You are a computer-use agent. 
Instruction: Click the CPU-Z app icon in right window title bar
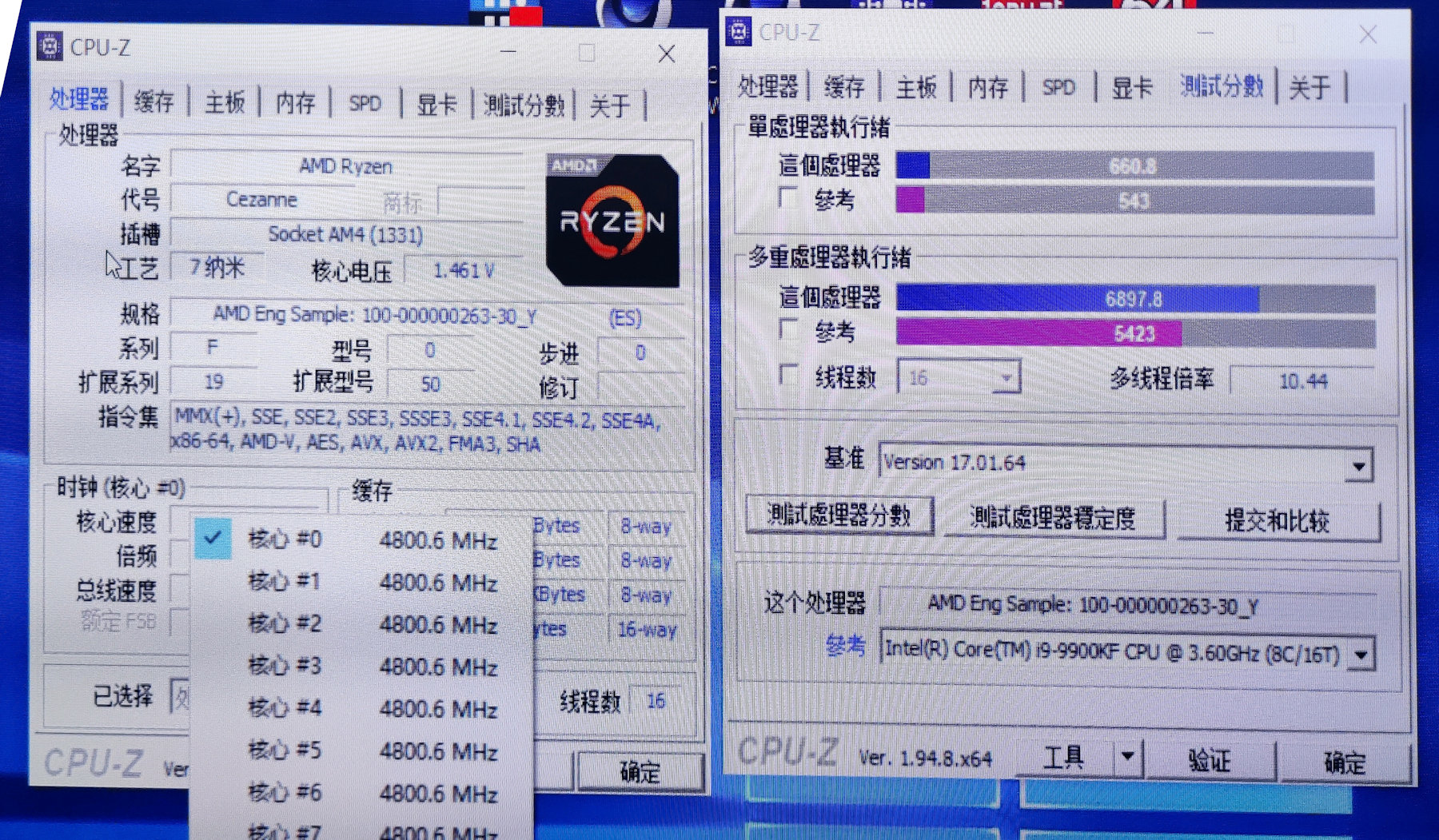(x=739, y=32)
